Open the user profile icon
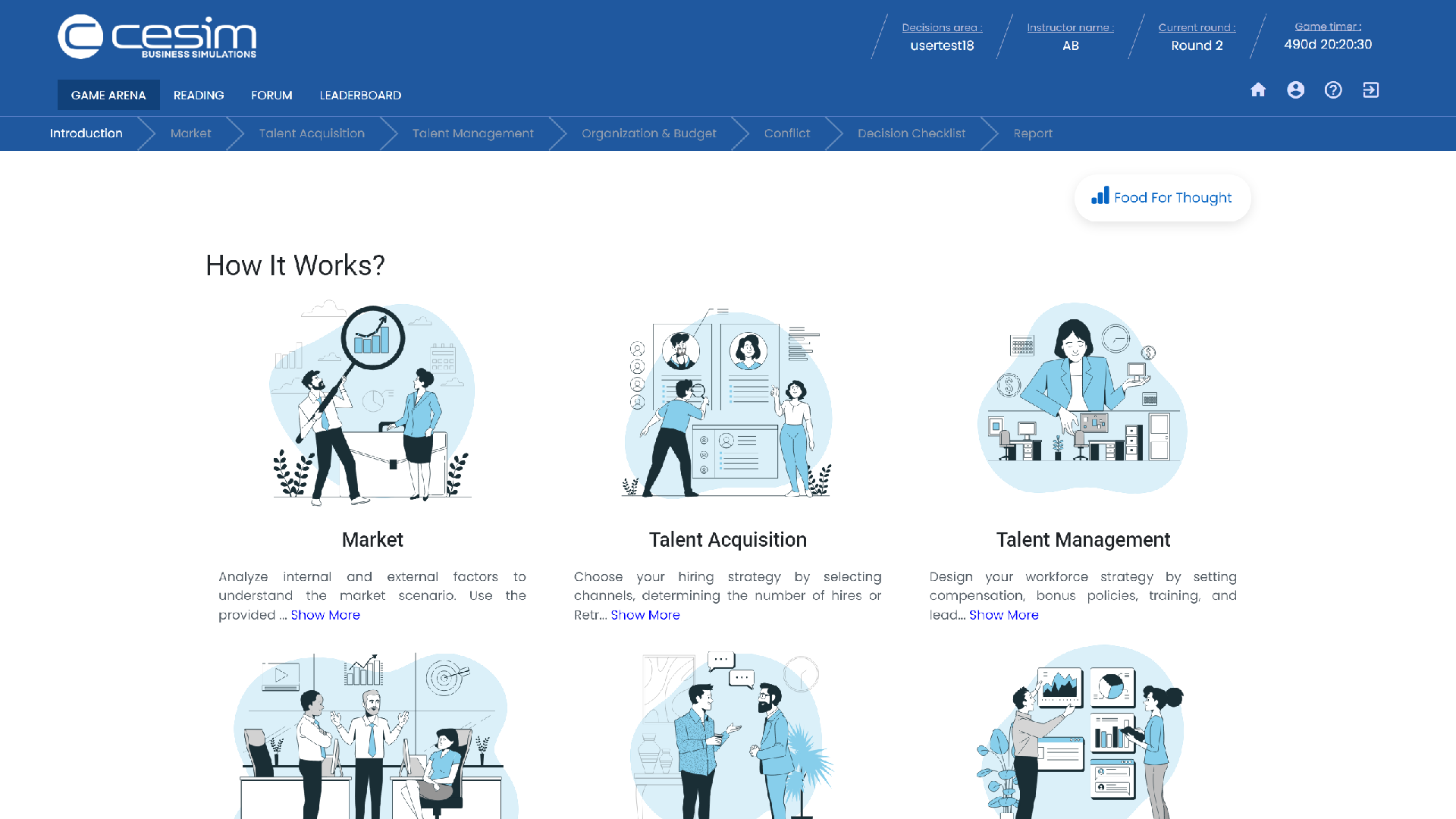Viewport: 1456px width, 819px height. pos(1296,89)
